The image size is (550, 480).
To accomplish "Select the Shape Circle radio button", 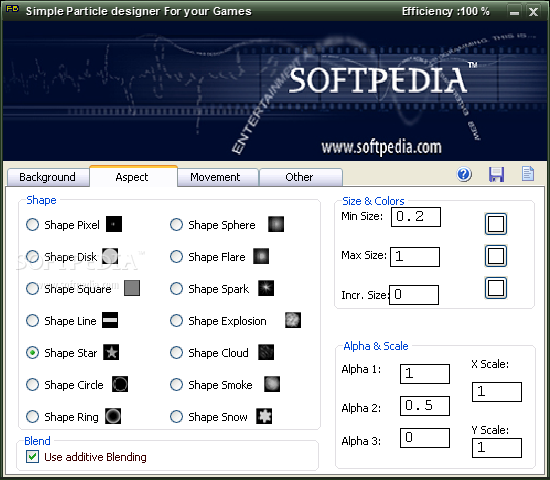I will click(x=33, y=384).
